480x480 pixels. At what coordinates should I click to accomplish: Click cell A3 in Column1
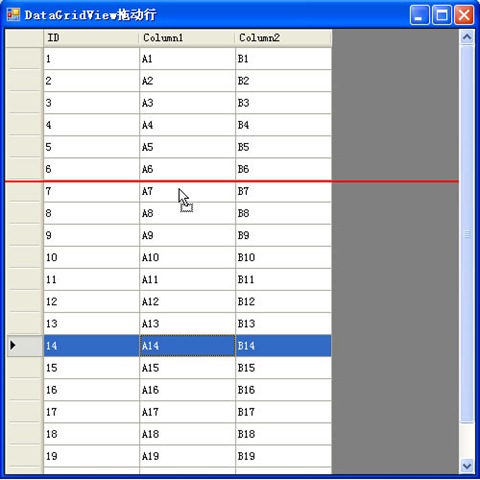point(187,103)
